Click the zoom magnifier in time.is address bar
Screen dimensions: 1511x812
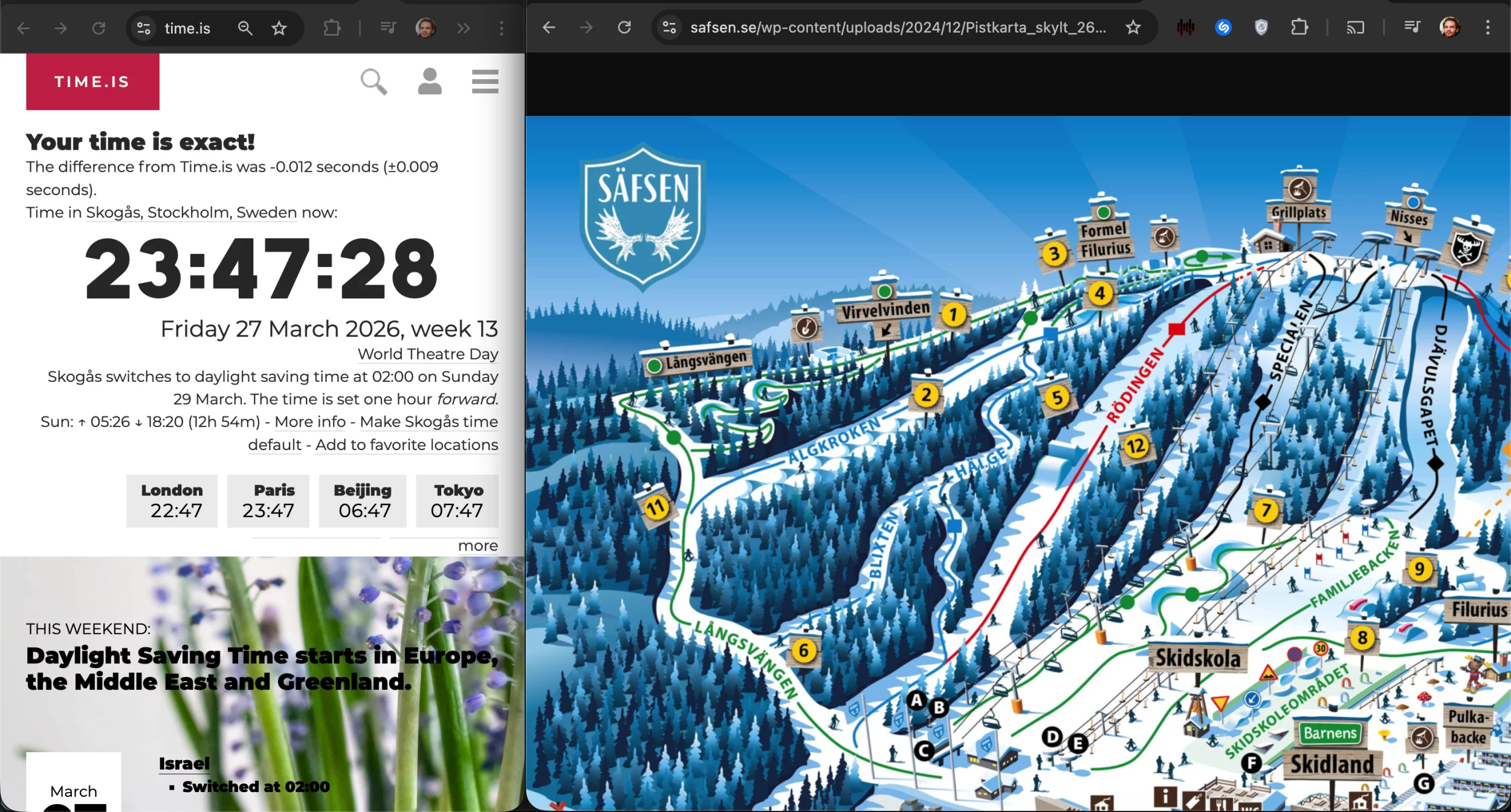coord(245,28)
